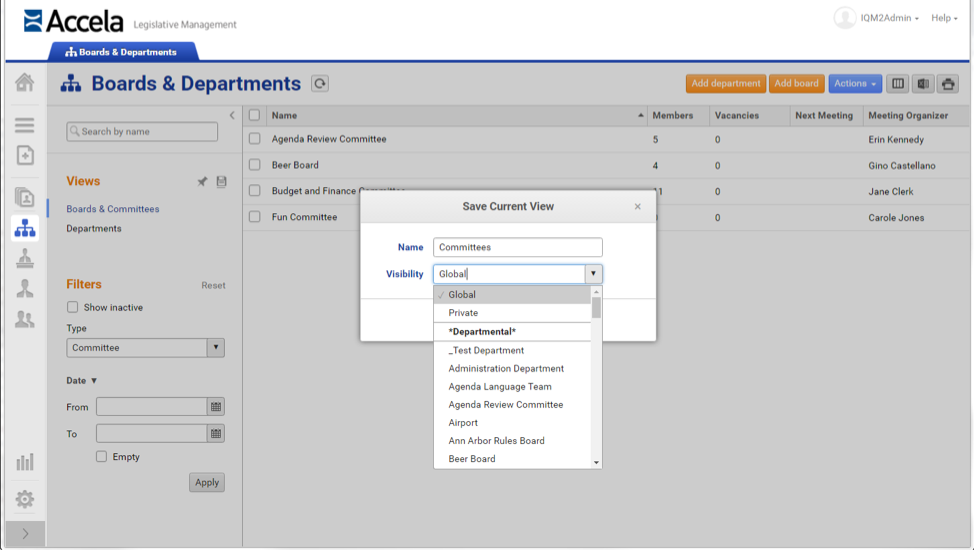Close the Save Current View dialog
Image resolution: width=974 pixels, height=550 pixels.
tap(637, 206)
